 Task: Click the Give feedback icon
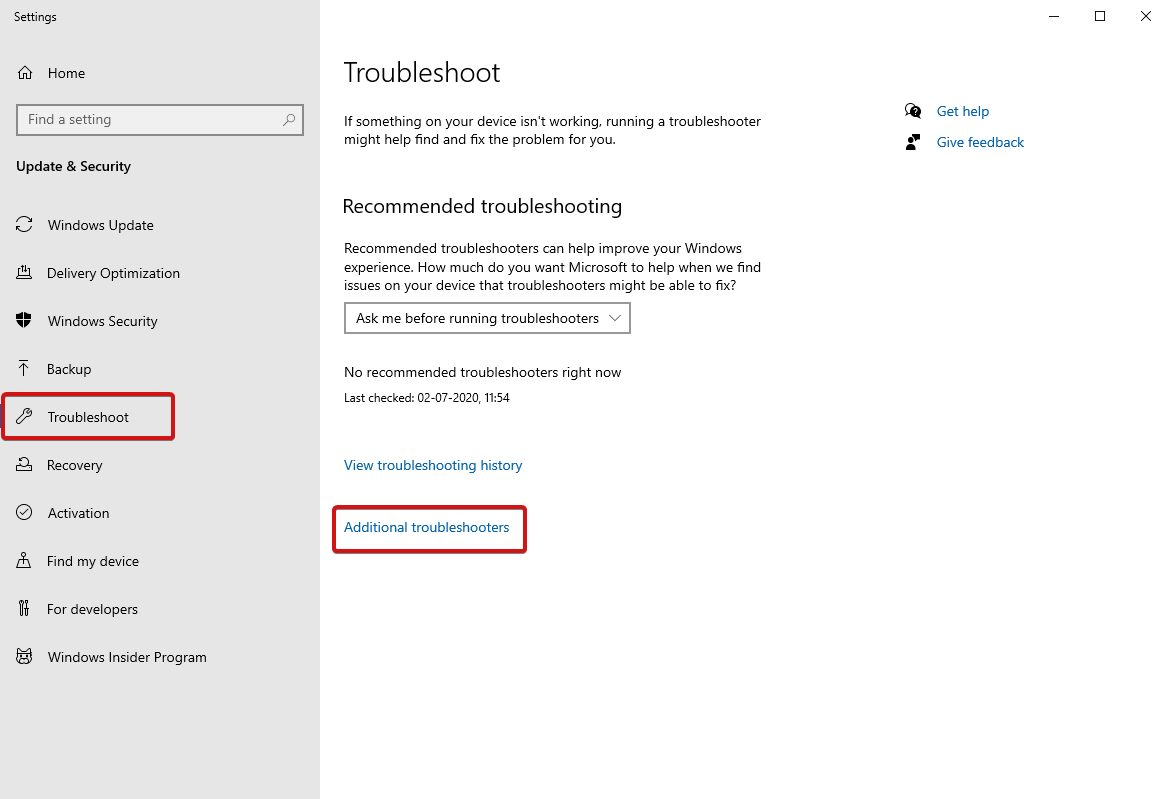click(x=912, y=141)
